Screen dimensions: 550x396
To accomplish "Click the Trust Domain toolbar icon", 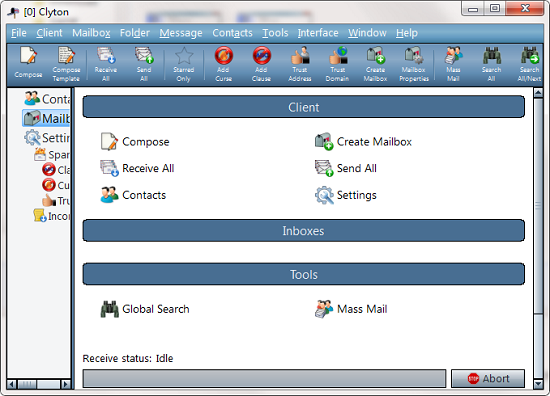I will coord(337,64).
